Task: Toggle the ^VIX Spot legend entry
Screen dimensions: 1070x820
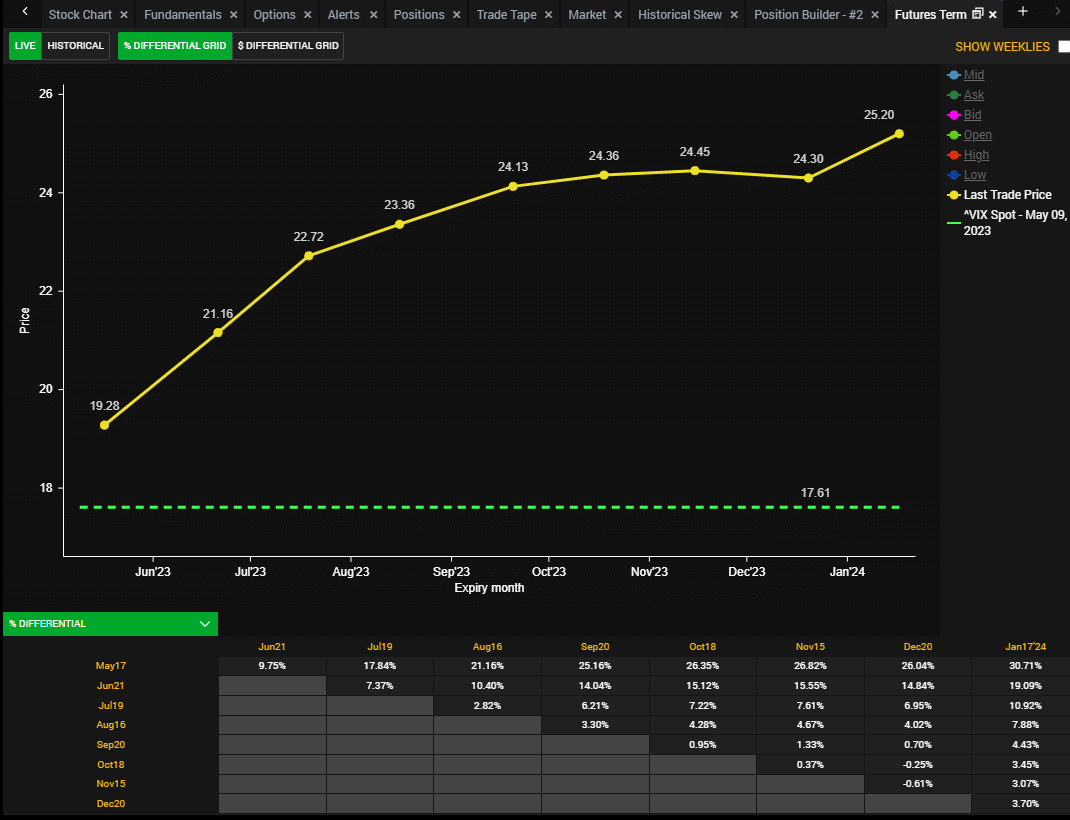Action: [x=1007, y=222]
